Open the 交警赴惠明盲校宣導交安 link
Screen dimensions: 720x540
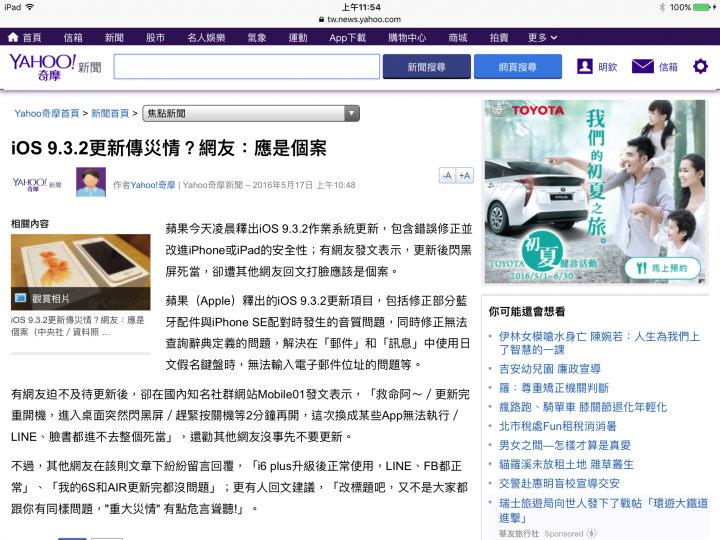coord(559,483)
